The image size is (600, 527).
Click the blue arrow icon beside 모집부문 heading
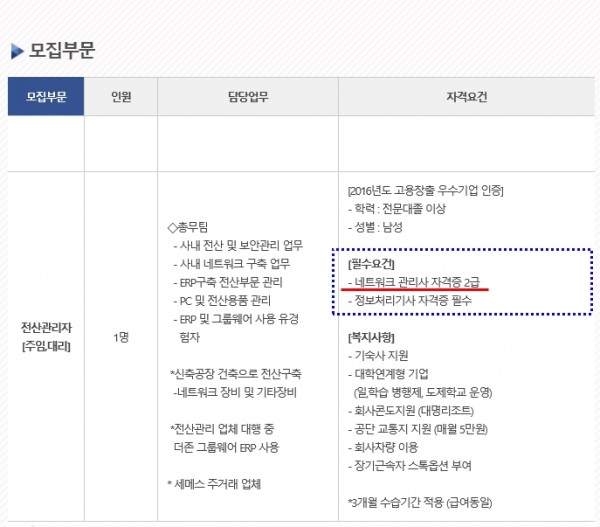(x=17, y=51)
